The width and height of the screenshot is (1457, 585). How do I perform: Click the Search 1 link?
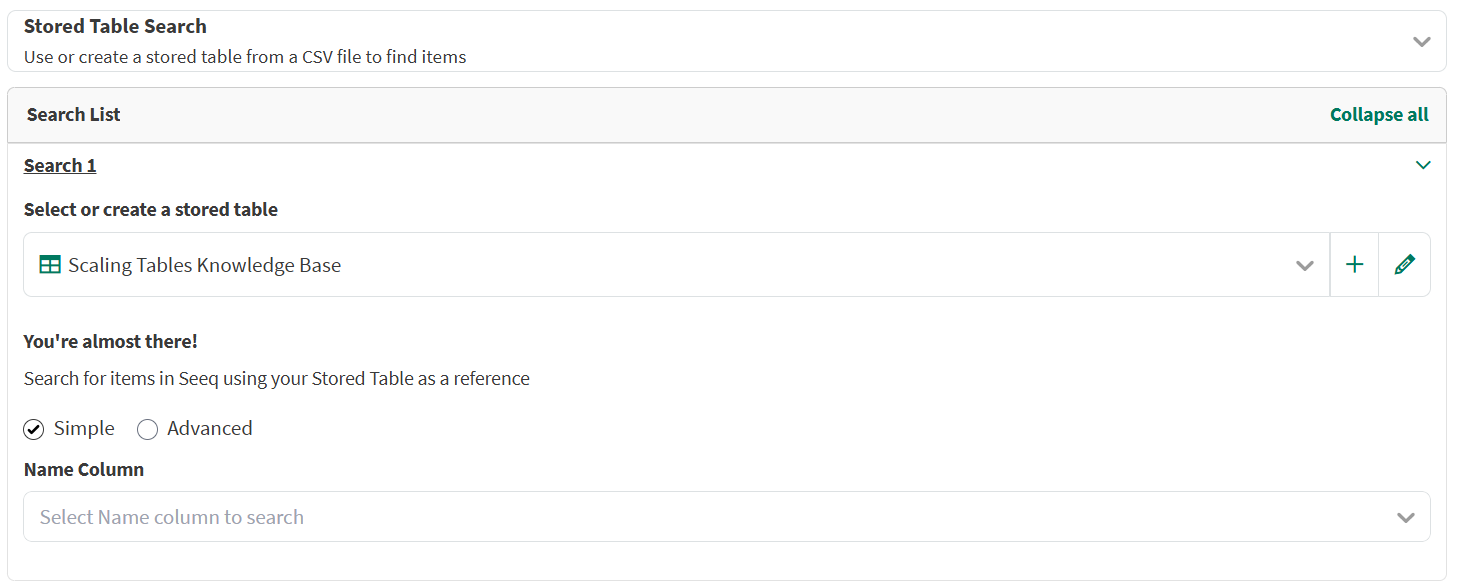pyautogui.click(x=60, y=166)
